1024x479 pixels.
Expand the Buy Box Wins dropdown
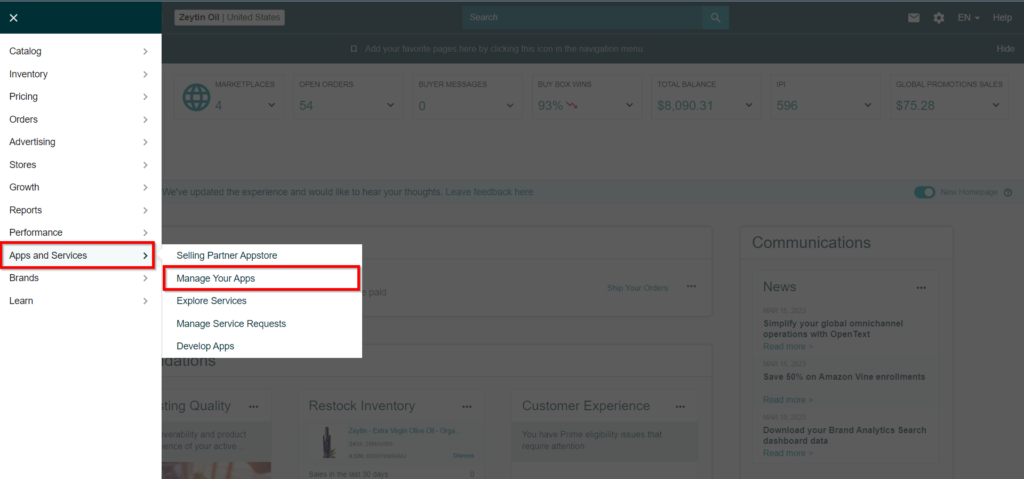point(630,105)
